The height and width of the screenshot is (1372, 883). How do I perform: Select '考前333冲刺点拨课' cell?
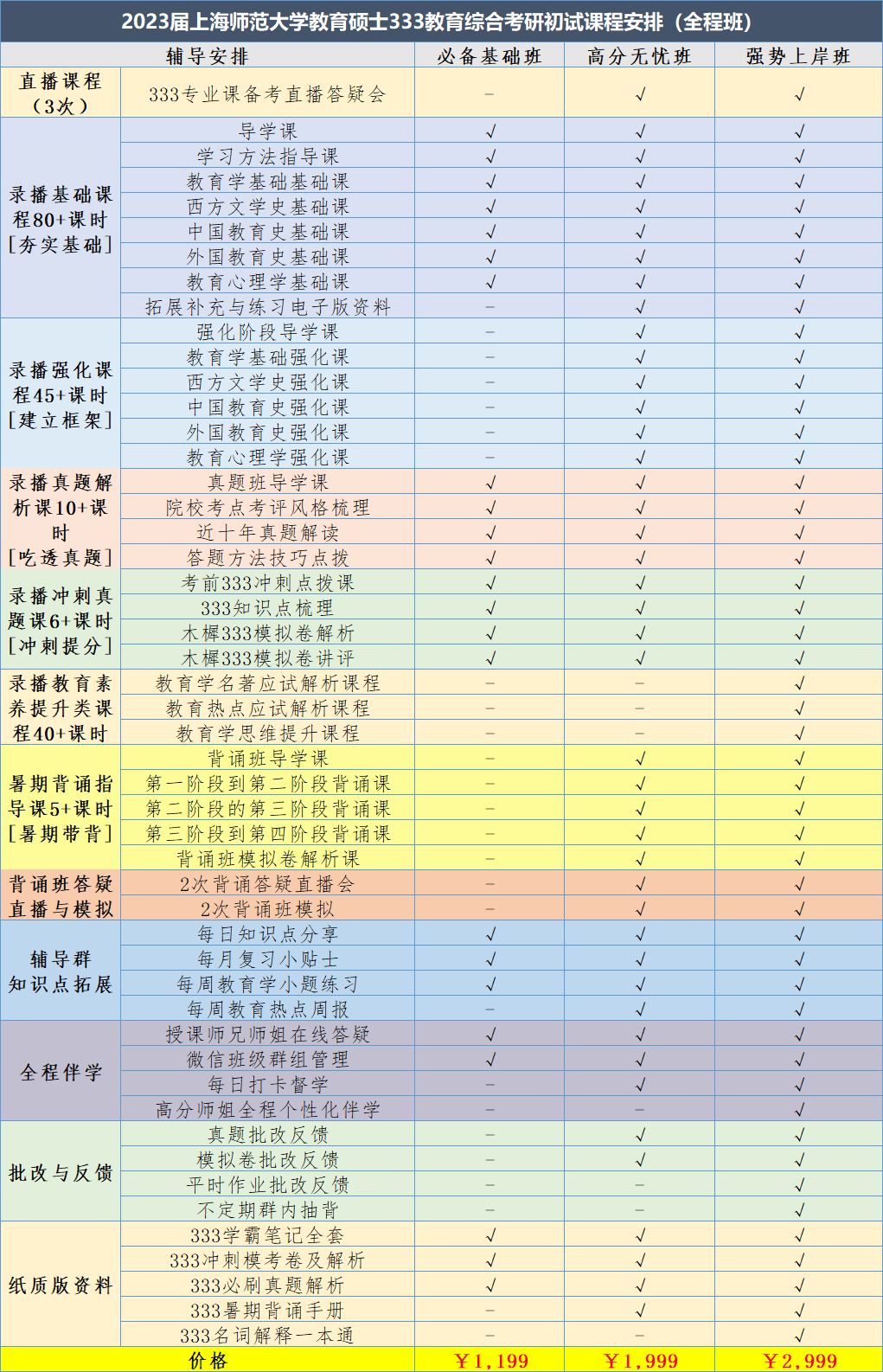tap(267, 583)
